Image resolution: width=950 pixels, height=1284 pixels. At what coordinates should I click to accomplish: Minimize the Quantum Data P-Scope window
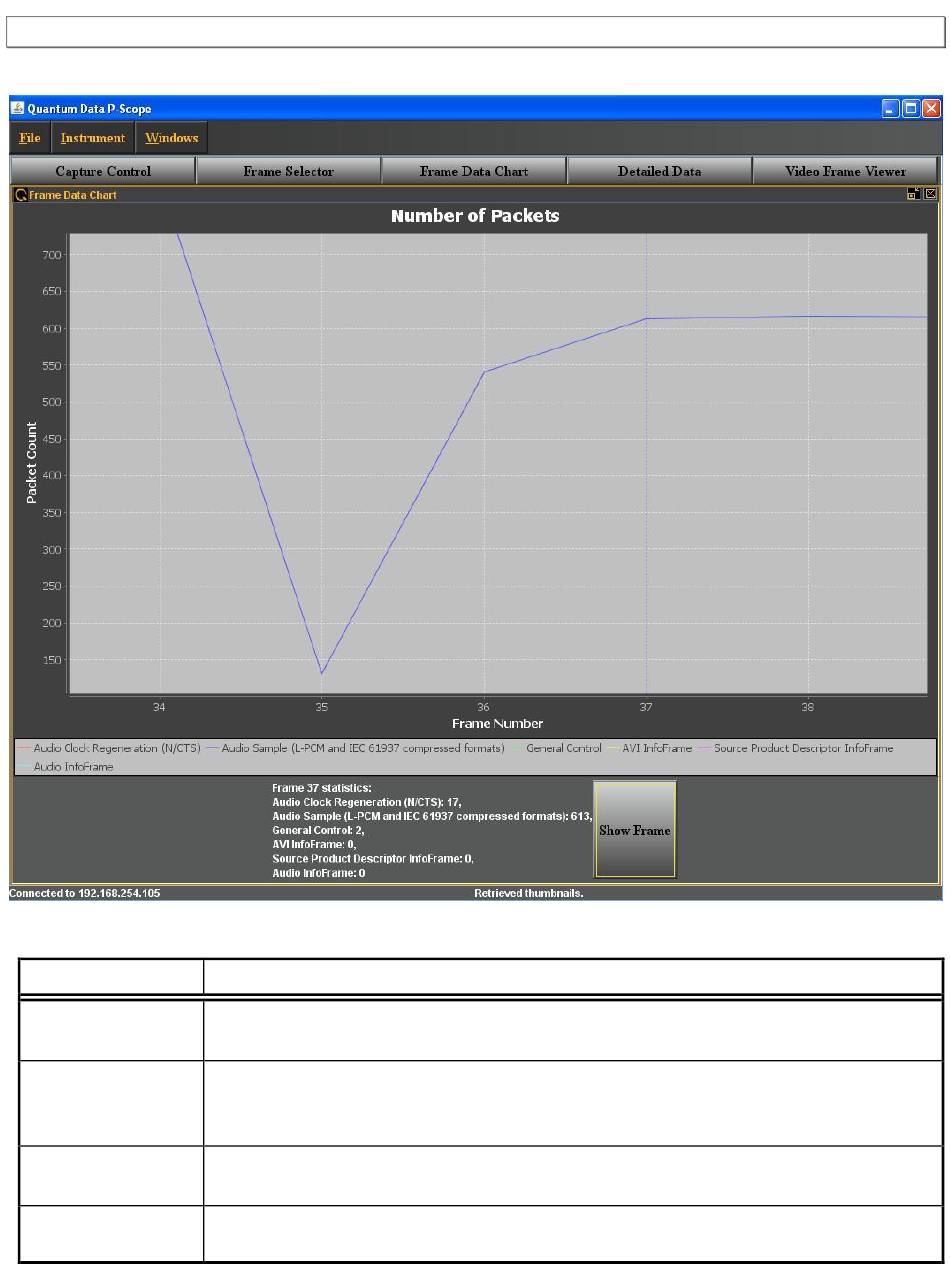891,108
